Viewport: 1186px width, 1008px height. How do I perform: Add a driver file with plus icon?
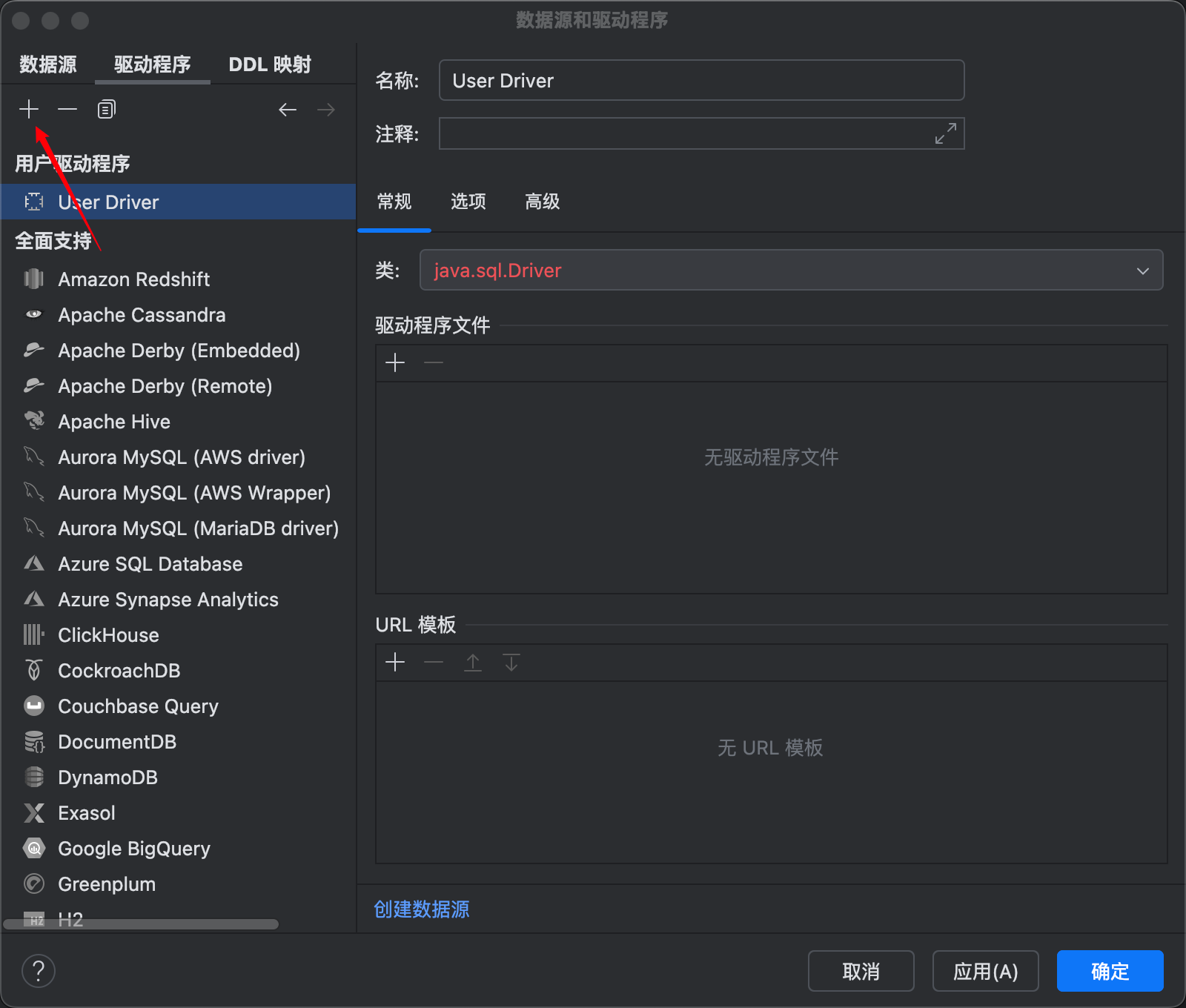pos(395,362)
